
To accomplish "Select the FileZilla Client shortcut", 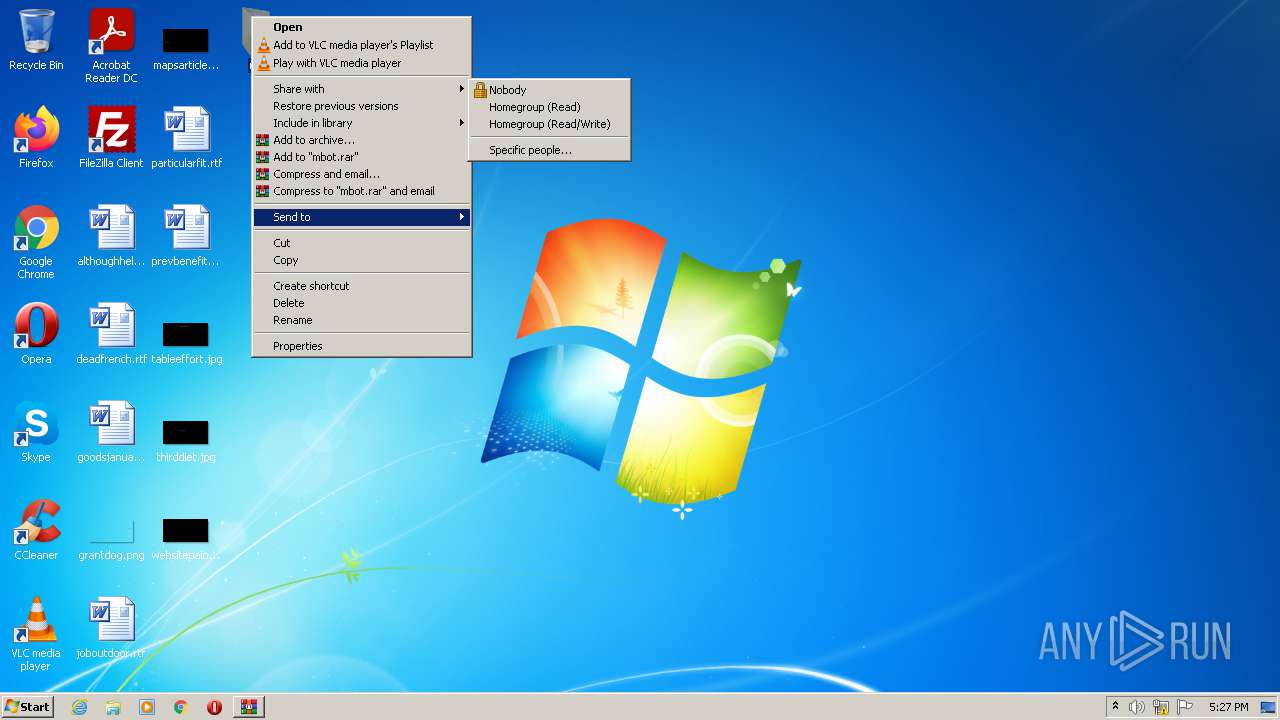I will pos(111,138).
